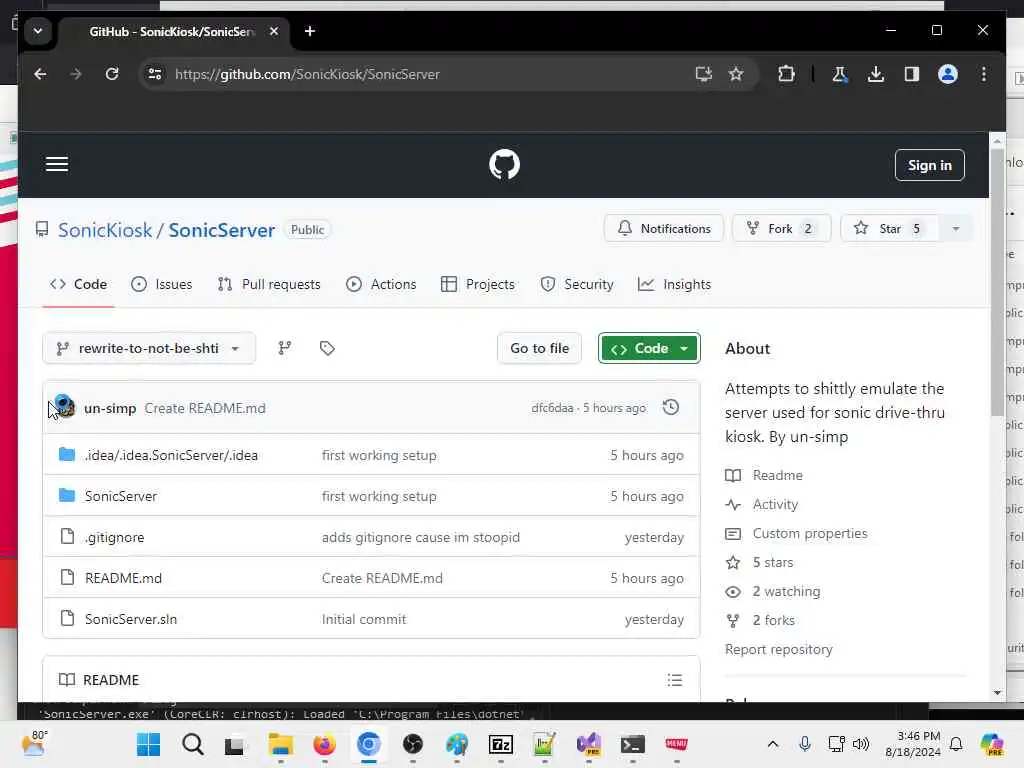
Task: Open the rewrite-to-not-be-shti branch dropdown
Action: click(x=149, y=348)
